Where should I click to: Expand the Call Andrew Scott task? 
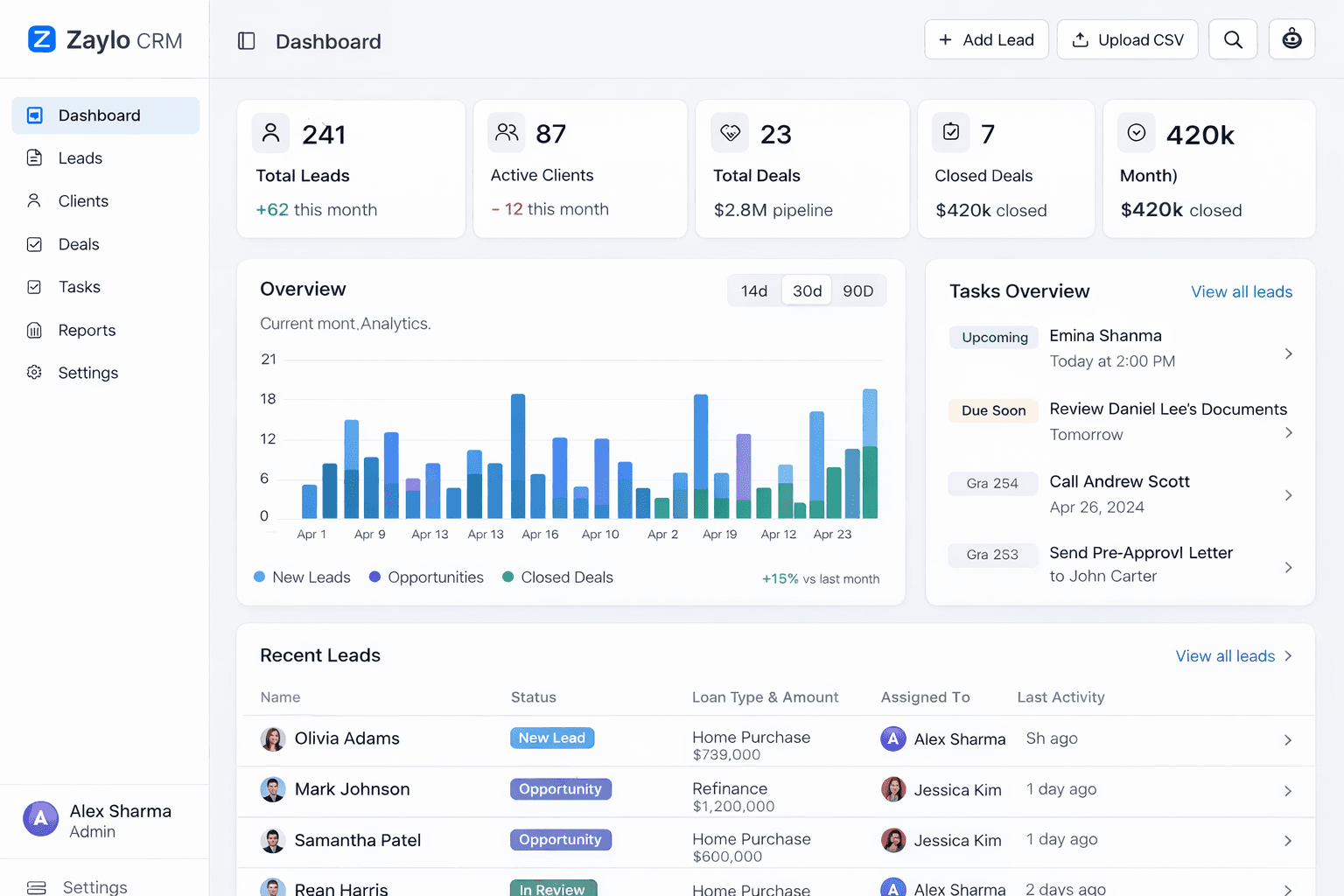pyautogui.click(x=1288, y=494)
